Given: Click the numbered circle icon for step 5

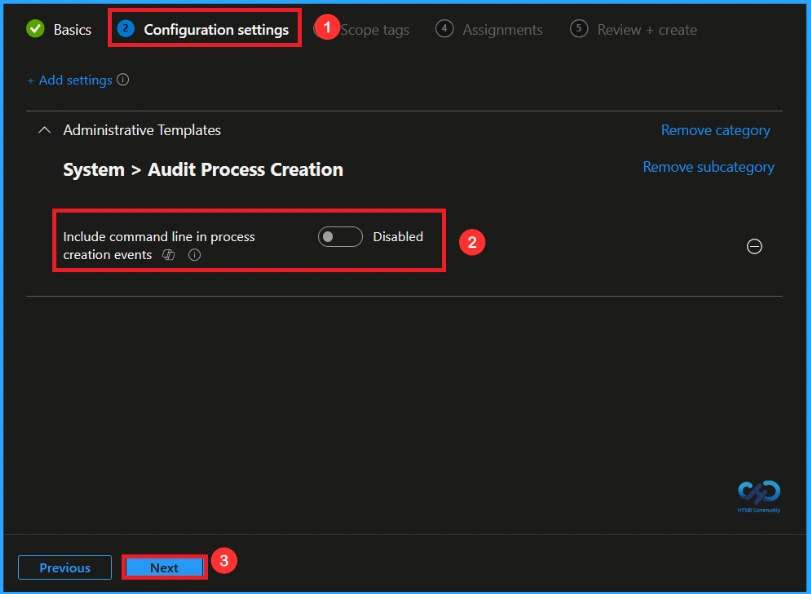Looking at the screenshot, I should (x=579, y=29).
